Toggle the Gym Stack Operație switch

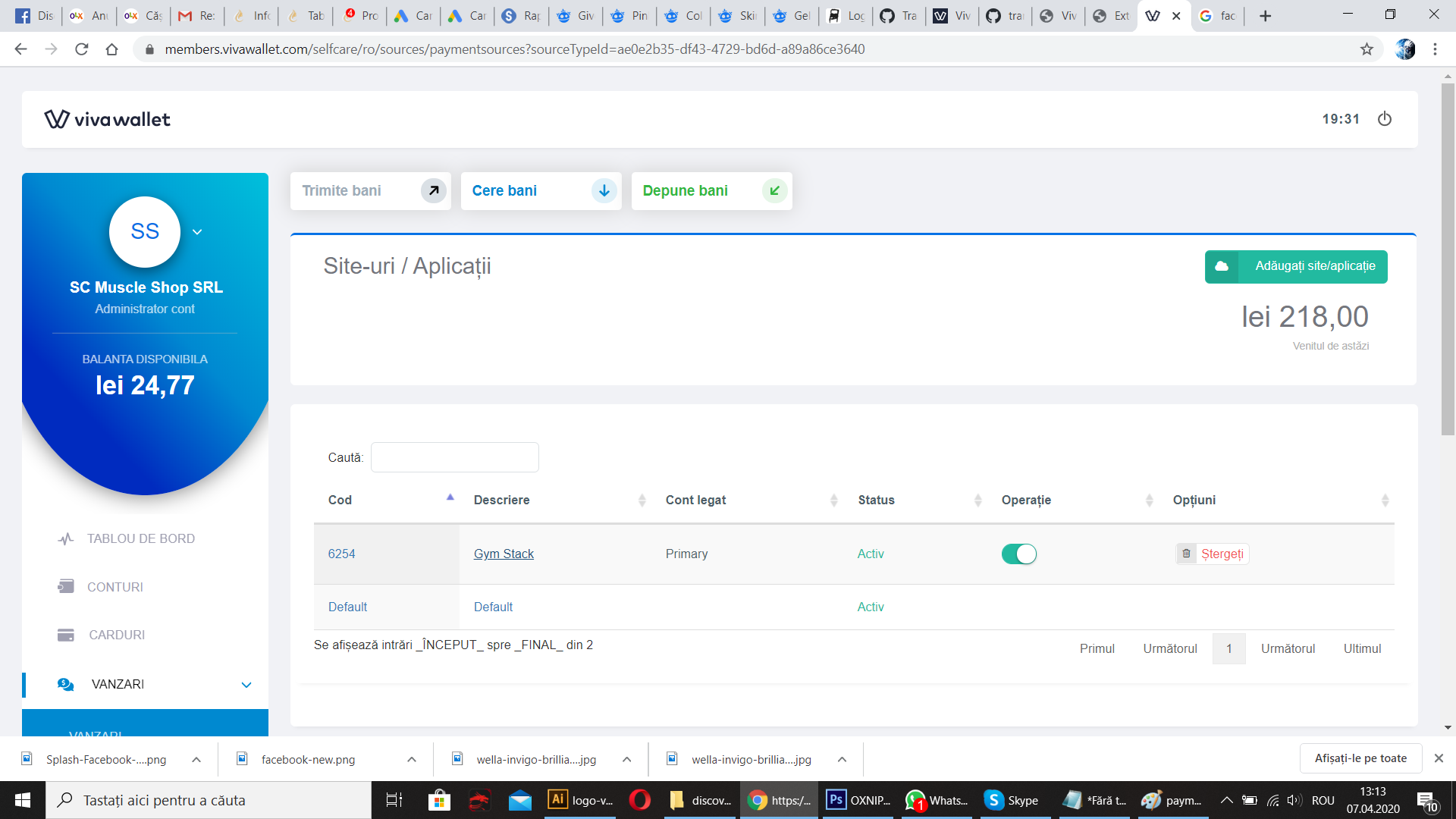[1018, 554]
